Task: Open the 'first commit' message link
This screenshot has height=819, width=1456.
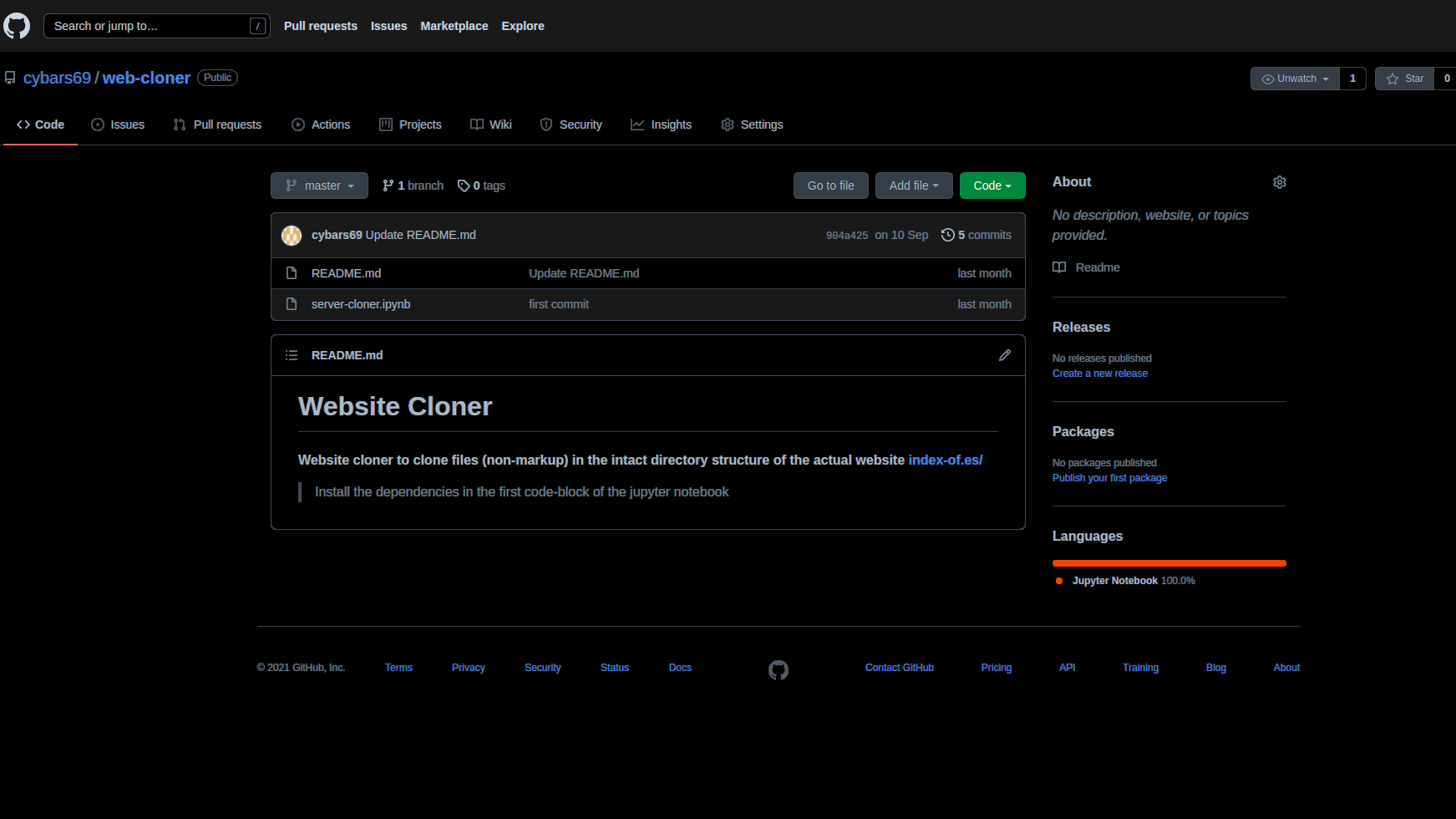Action: pyautogui.click(x=559, y=304)
